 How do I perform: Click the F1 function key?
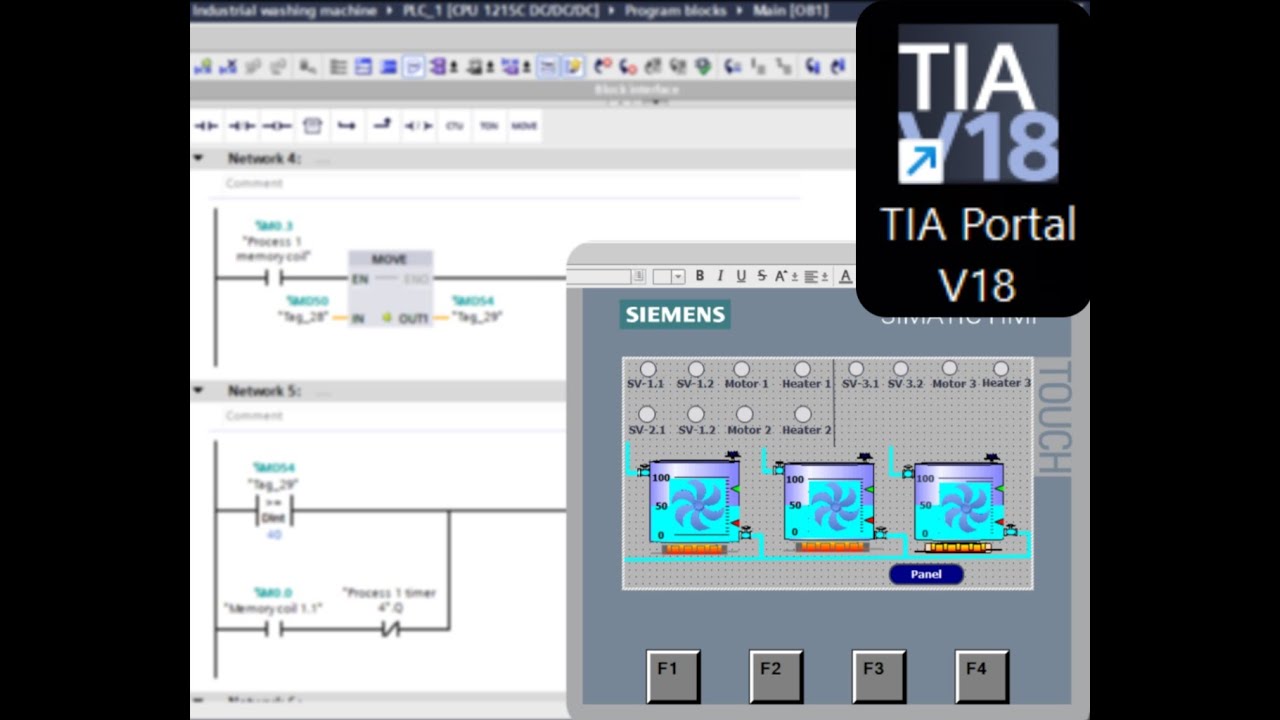(673, 676)
